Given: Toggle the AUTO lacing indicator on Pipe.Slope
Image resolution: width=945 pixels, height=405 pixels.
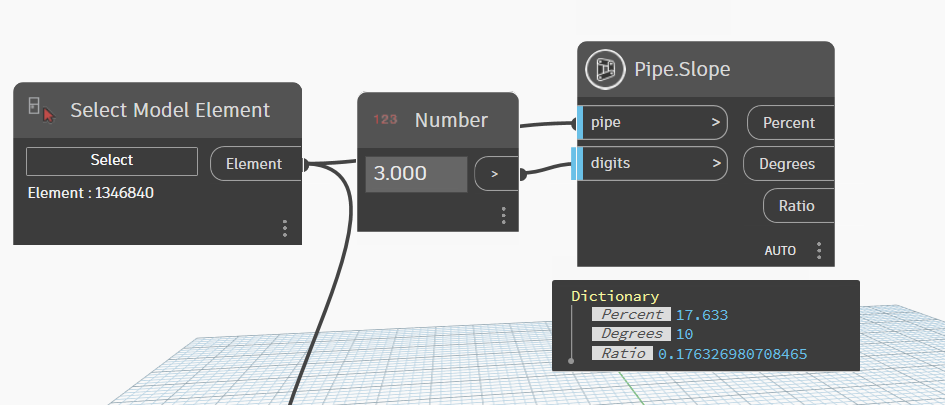Looking at the screenshot, I should [x=780, y=251].
